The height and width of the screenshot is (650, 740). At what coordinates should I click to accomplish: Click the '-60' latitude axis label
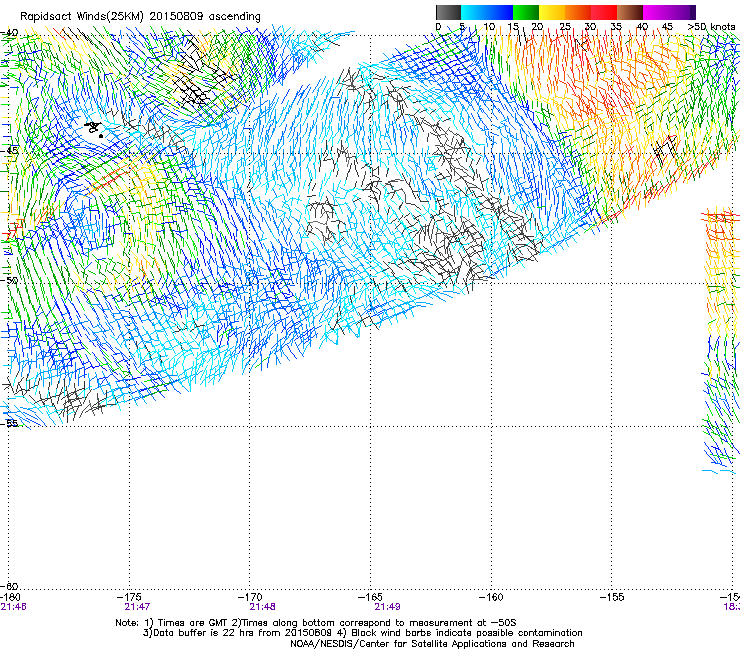[x=9, y=586]
